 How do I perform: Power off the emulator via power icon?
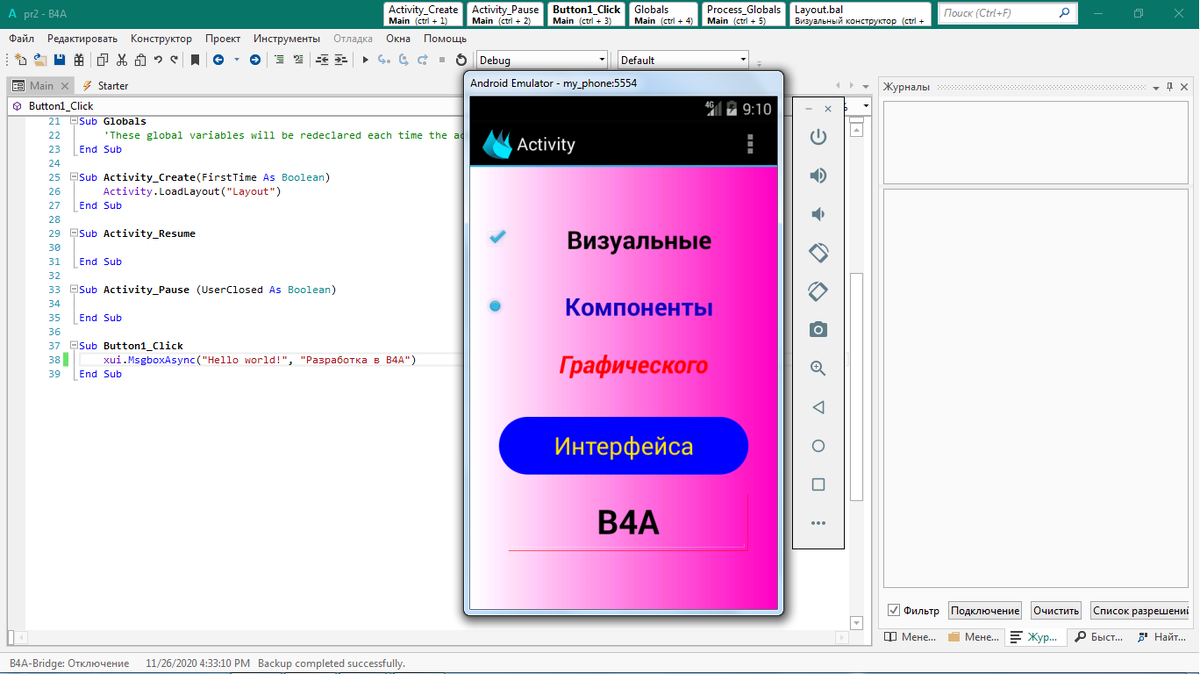tap(818, 137)
